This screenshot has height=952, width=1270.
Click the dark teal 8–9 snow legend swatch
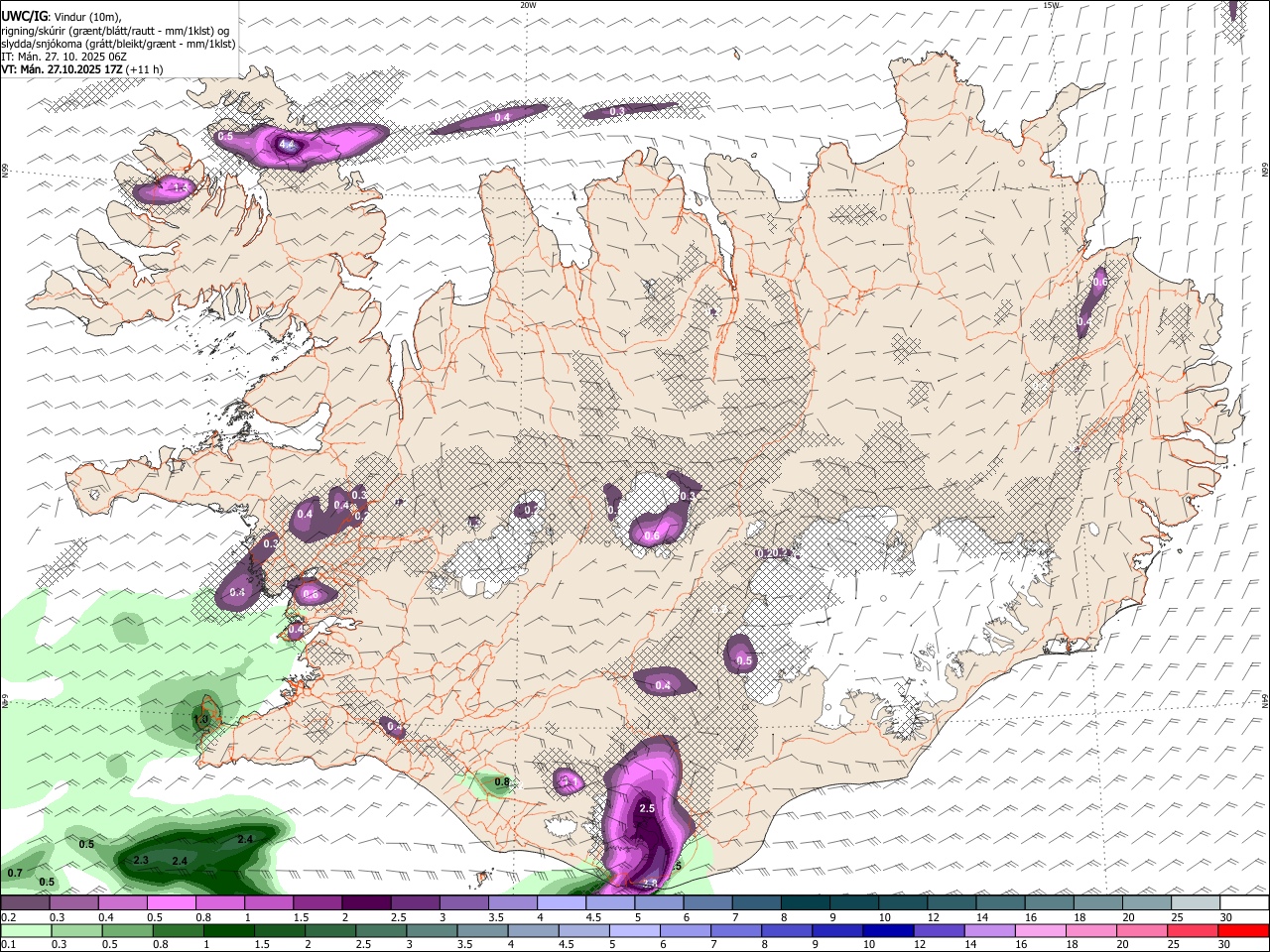click(x=805, y=903)
